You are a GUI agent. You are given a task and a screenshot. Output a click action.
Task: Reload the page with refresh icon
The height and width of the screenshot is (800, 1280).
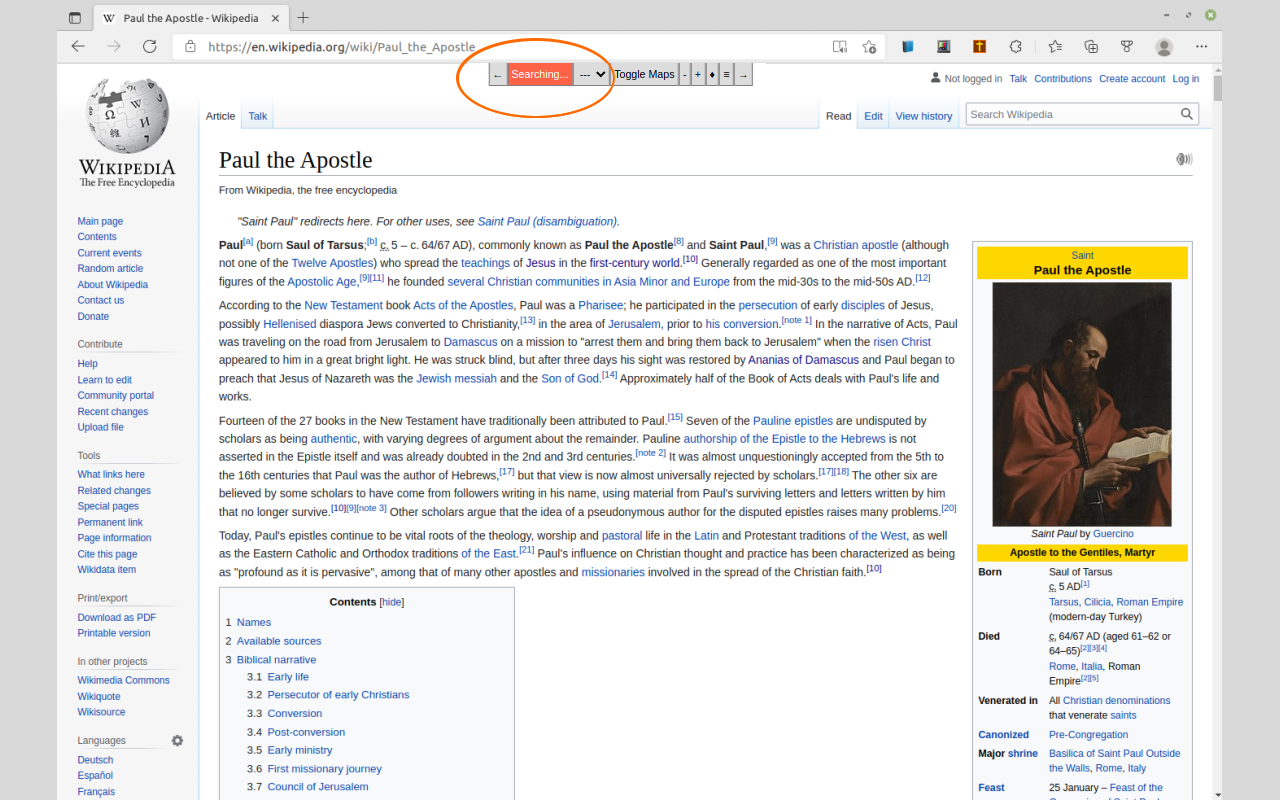[150, 46]
